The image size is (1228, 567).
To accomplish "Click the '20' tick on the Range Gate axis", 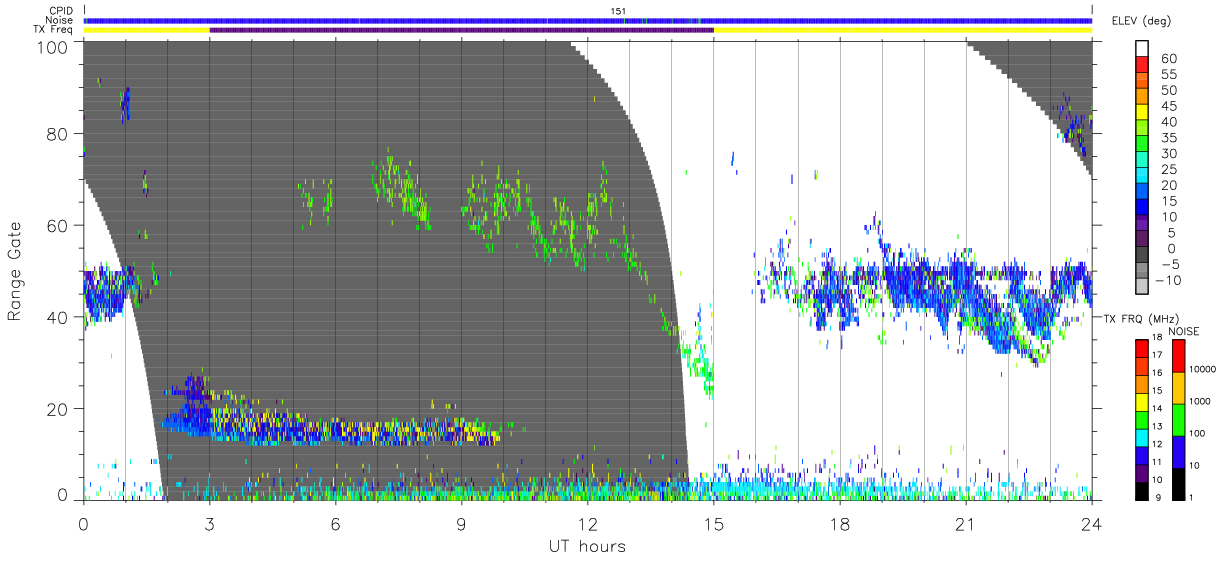I will (56, 409).
